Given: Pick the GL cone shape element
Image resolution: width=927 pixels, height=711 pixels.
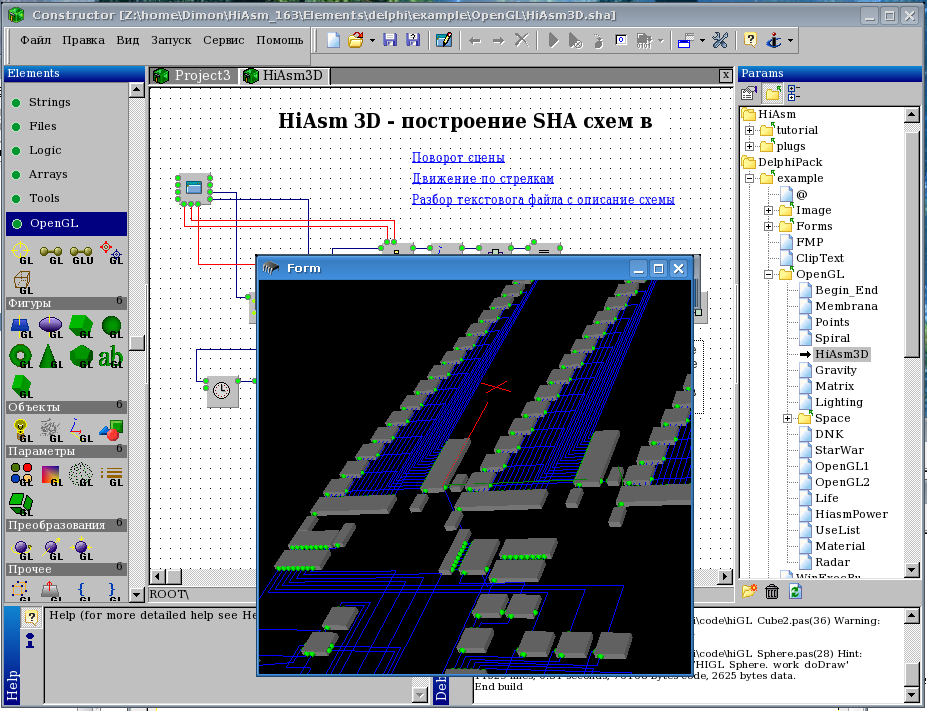Looking at the screenshot, I should pyautogui.click(x=50, y=355).
